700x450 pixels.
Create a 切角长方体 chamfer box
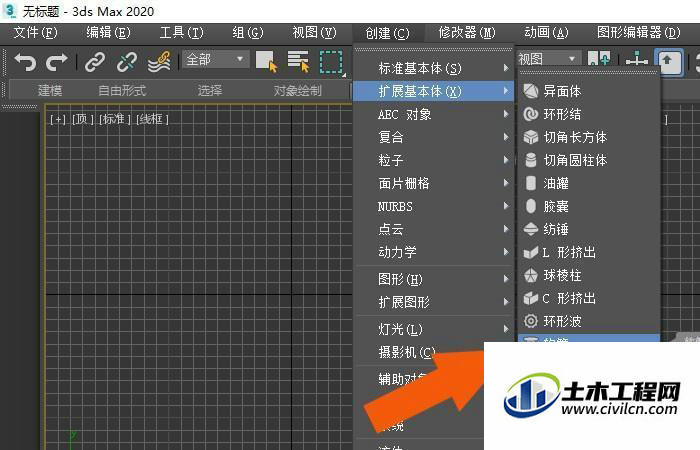click(x=588, y=137)
